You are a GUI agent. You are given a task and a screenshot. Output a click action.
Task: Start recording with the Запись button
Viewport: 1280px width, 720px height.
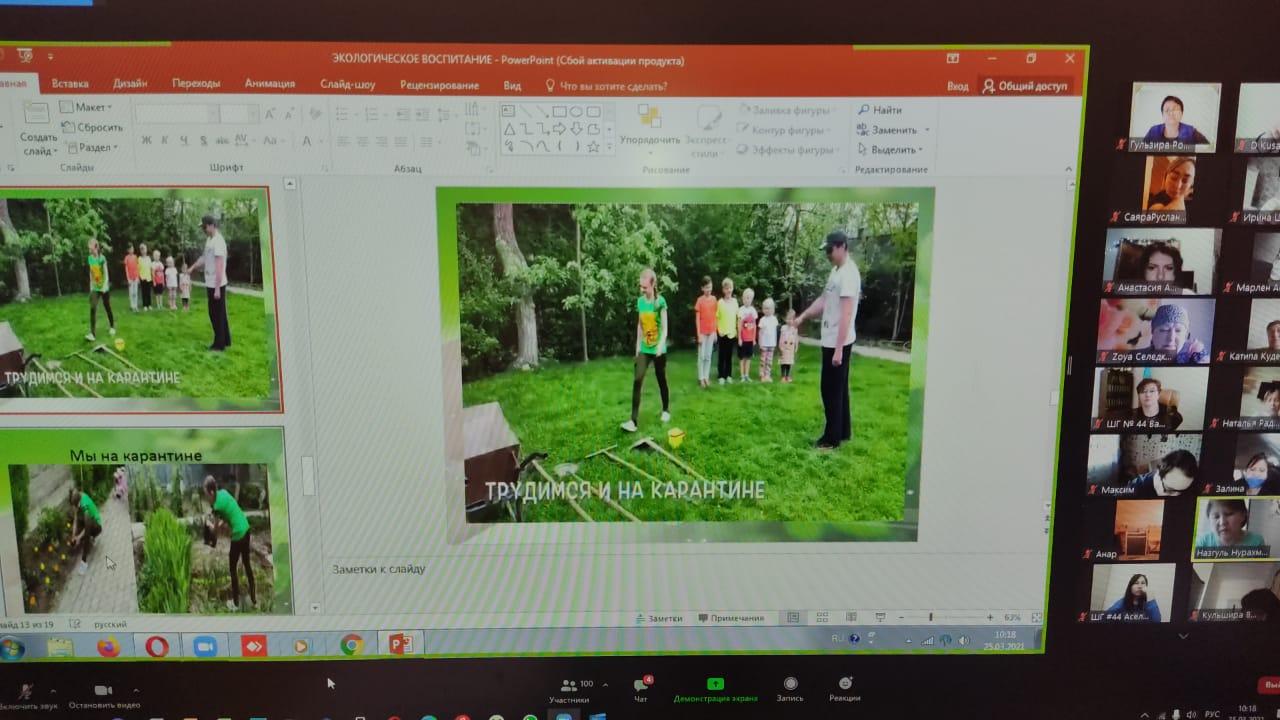pos(790,684)
